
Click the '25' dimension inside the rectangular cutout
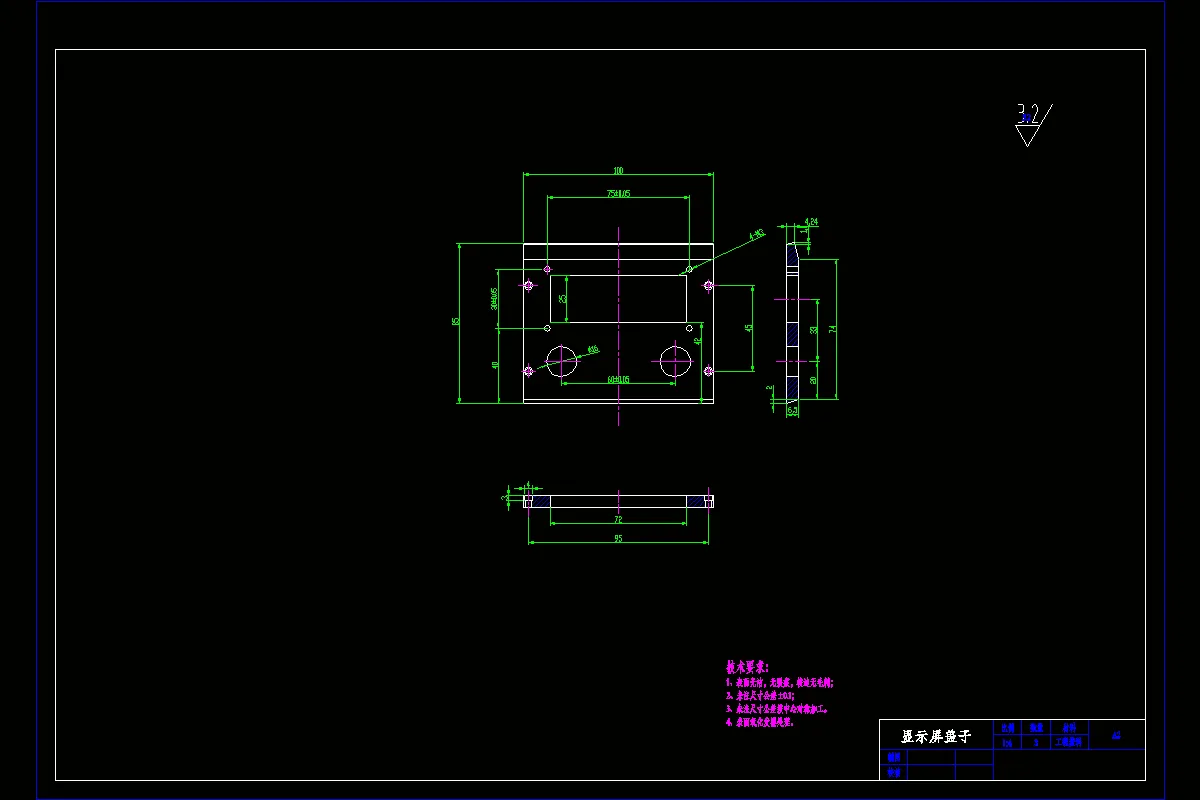[x=562, y=298]
